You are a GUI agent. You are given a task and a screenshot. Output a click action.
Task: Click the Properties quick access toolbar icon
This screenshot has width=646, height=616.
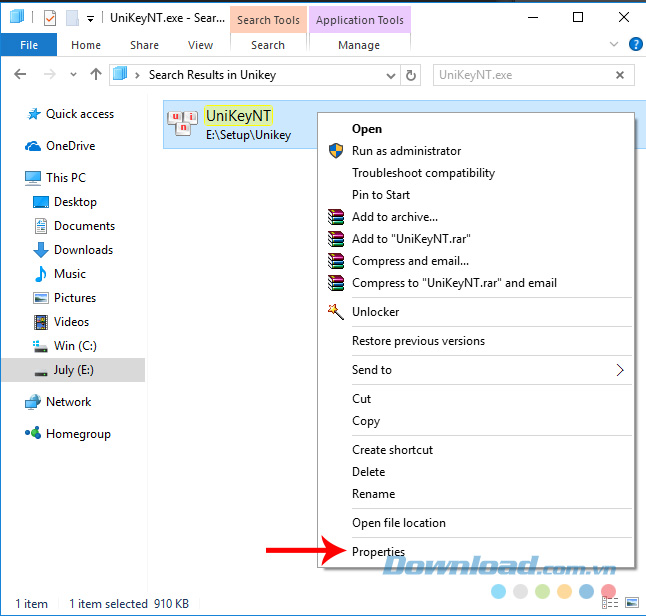pos(49,18)
